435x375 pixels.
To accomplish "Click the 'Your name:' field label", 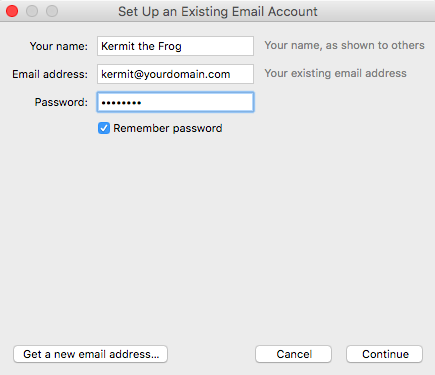I will (59, 46).
